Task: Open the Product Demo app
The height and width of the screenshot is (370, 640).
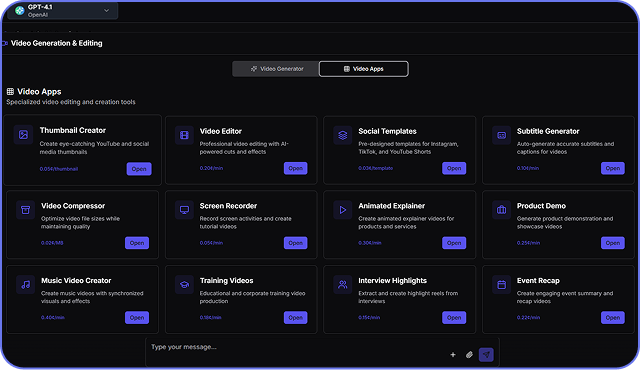Action: [x=613, y=243]
